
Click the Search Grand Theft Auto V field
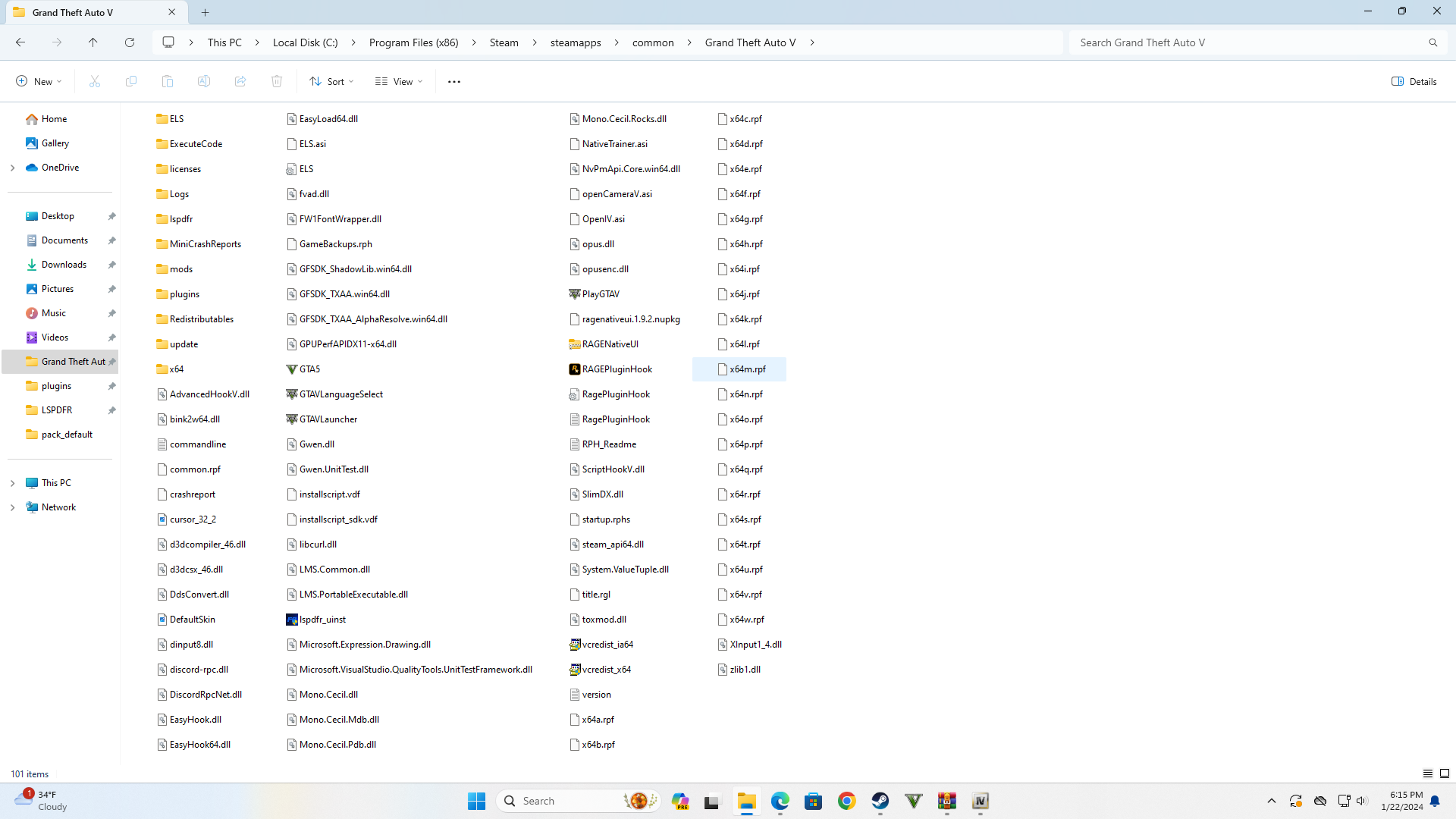(1251, 42)
